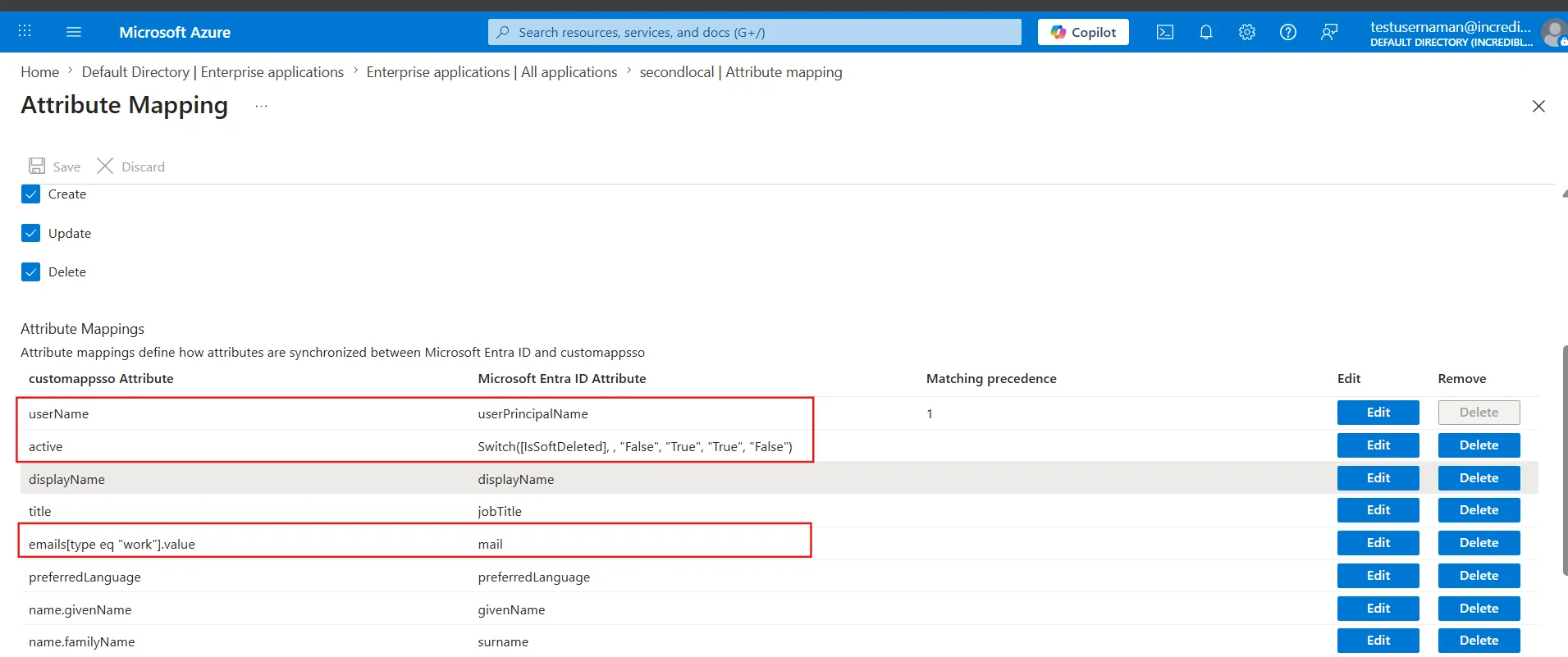1568x657 pixels.
Task: Open portal settings gear
Action: 1247,32
